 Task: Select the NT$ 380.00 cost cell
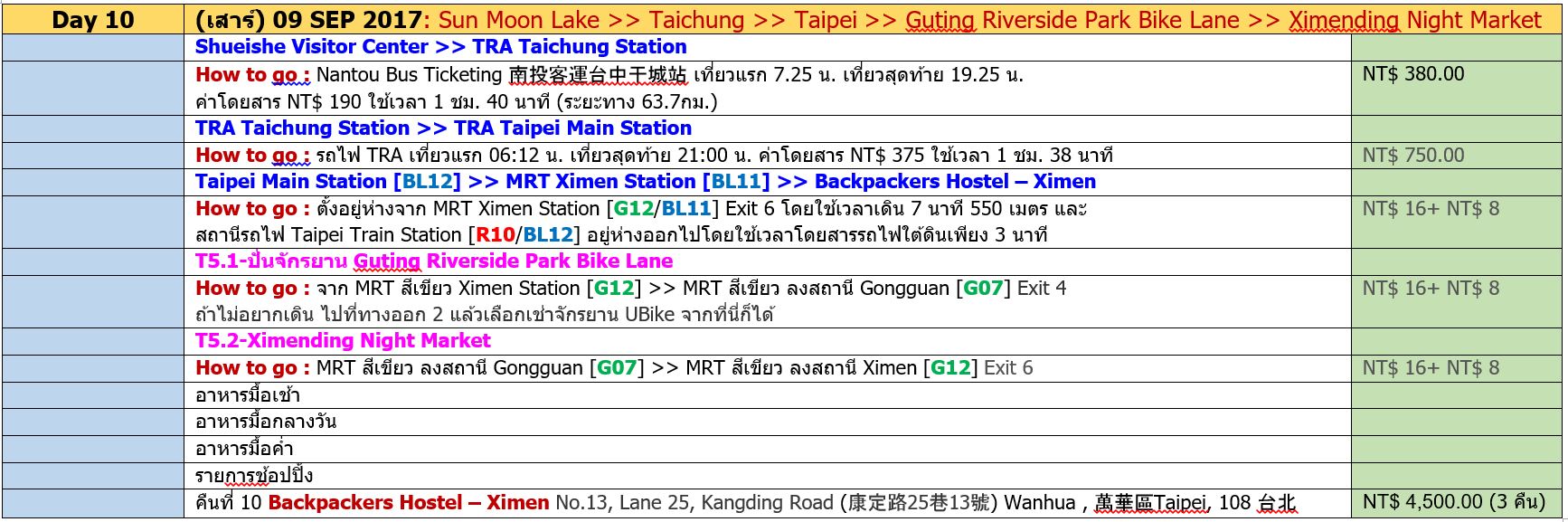[x=1457, y=89]
